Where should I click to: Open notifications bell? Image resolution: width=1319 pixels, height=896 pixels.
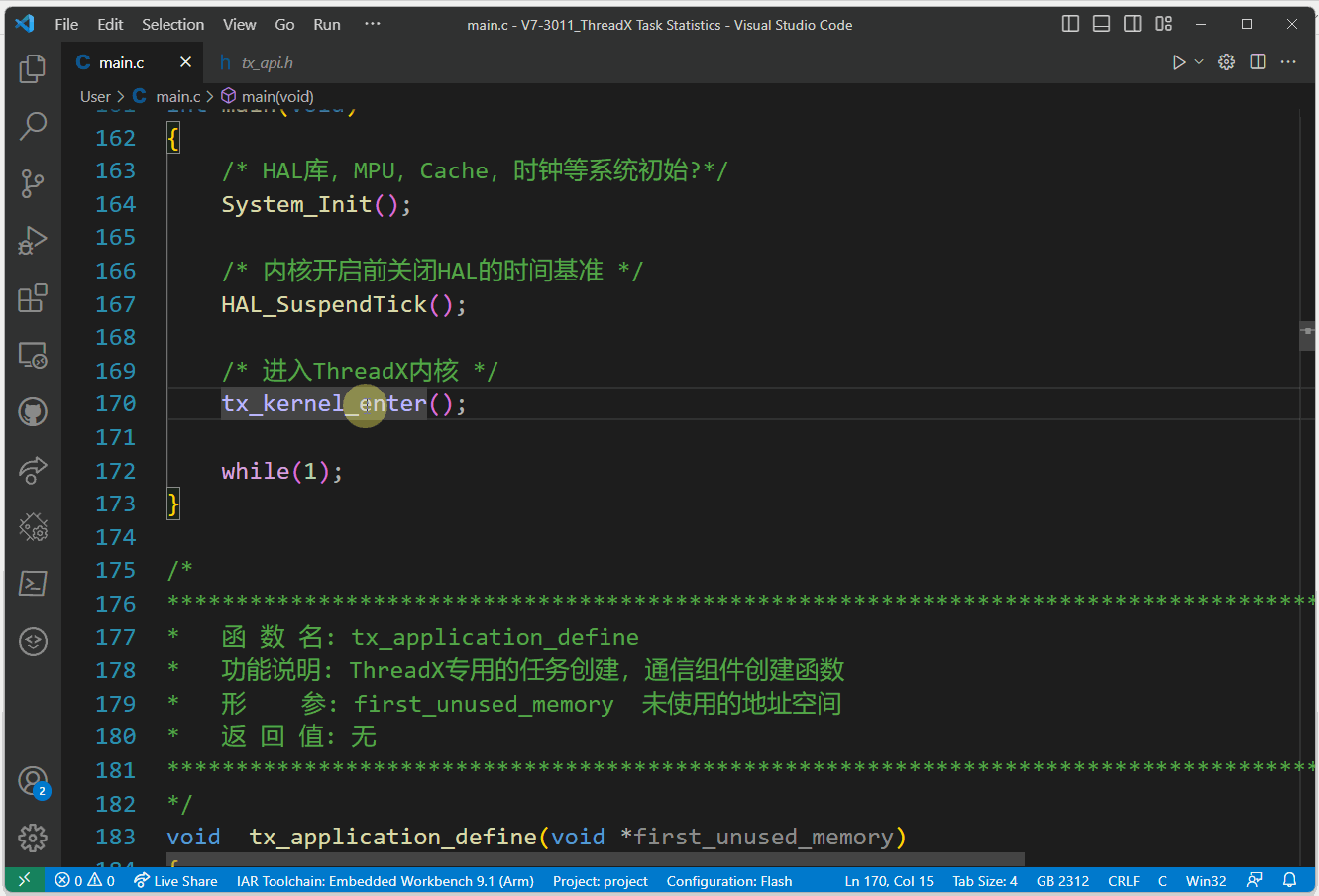click(1289, 880)
